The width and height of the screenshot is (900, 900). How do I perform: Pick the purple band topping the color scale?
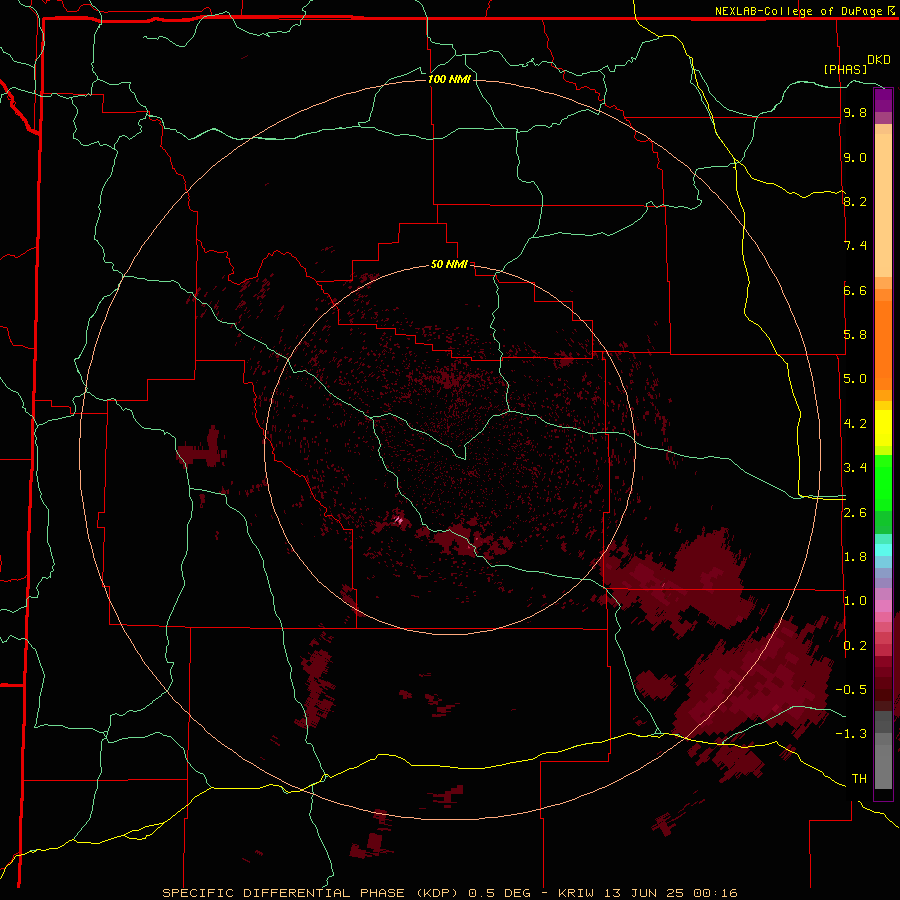(x=883, y=100)
